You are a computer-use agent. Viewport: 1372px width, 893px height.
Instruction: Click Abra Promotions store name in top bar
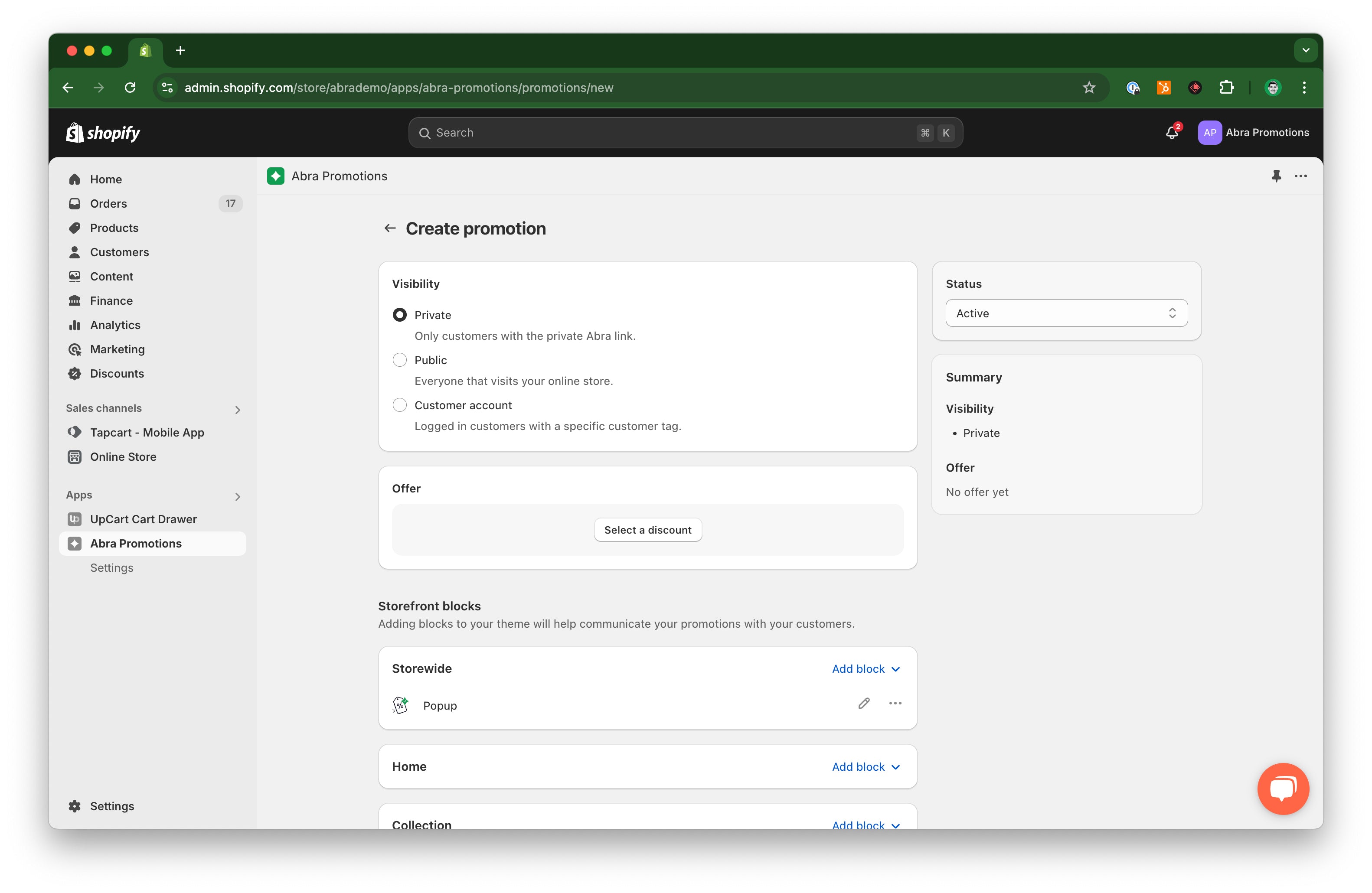tap(1267, 133)
